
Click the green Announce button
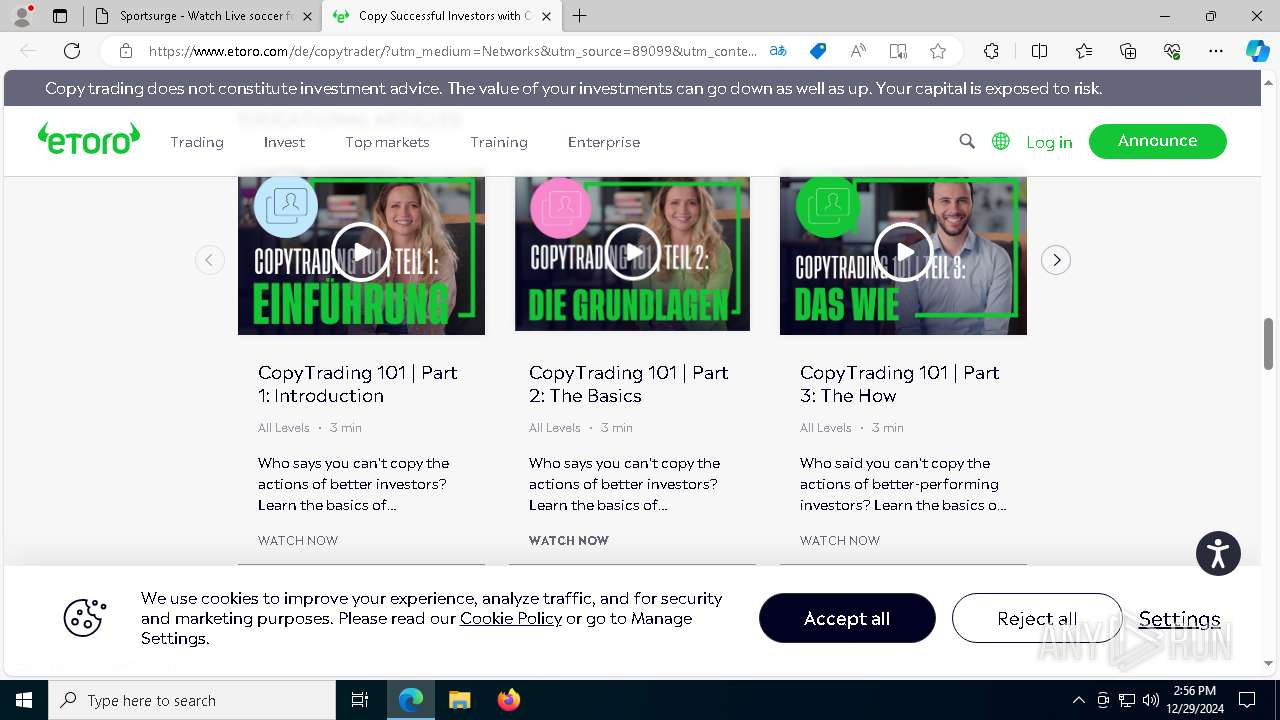point(1158,141)
